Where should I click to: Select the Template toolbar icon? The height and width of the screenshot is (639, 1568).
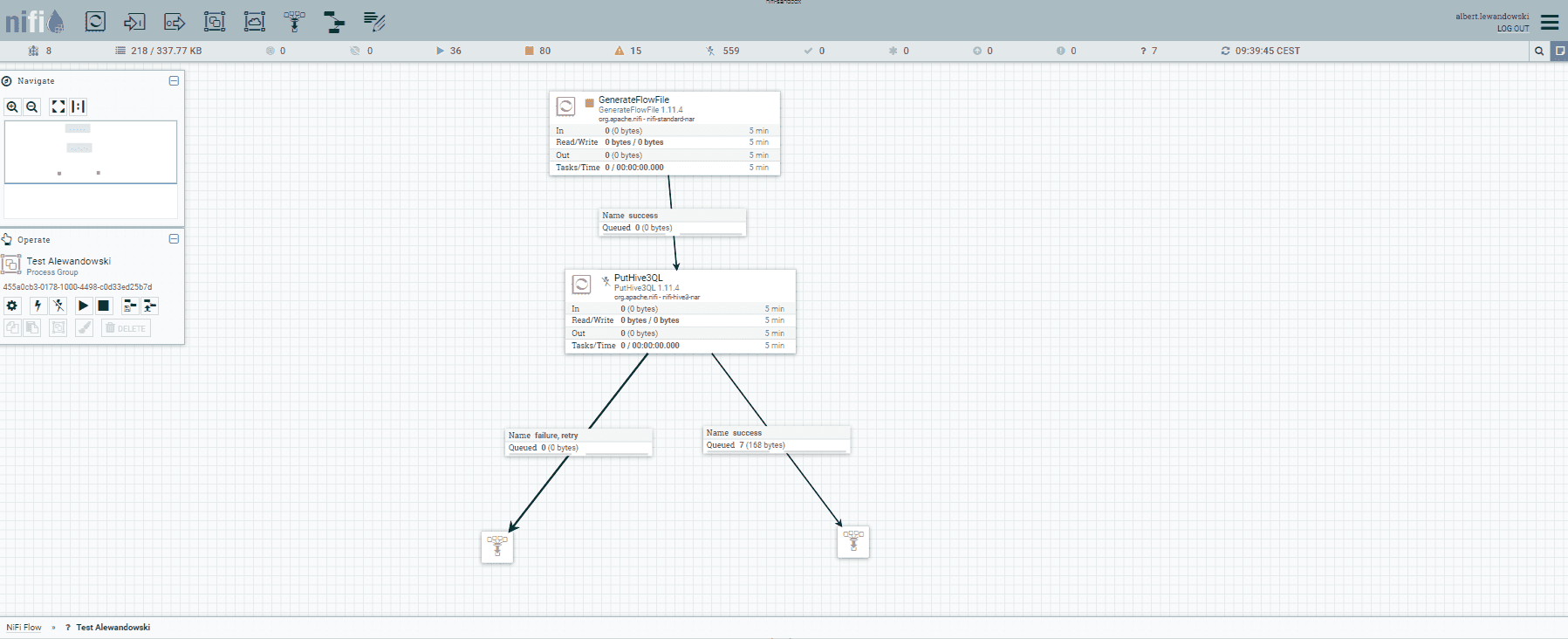(x=334, y=21)
